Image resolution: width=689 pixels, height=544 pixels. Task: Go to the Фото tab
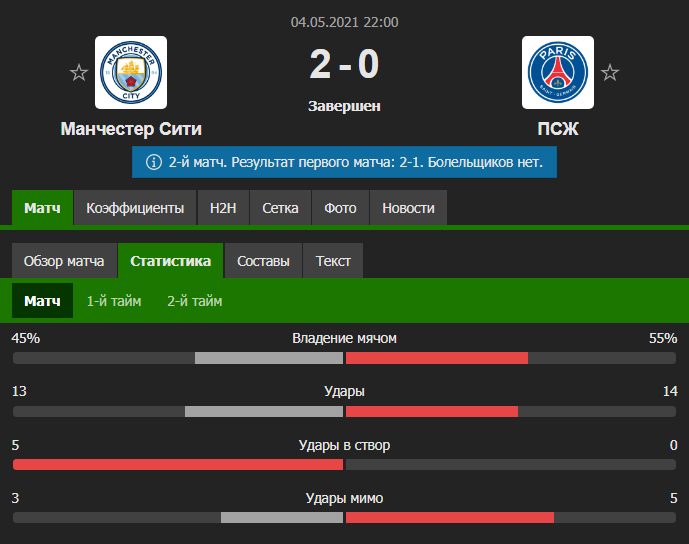pos(340,208)
